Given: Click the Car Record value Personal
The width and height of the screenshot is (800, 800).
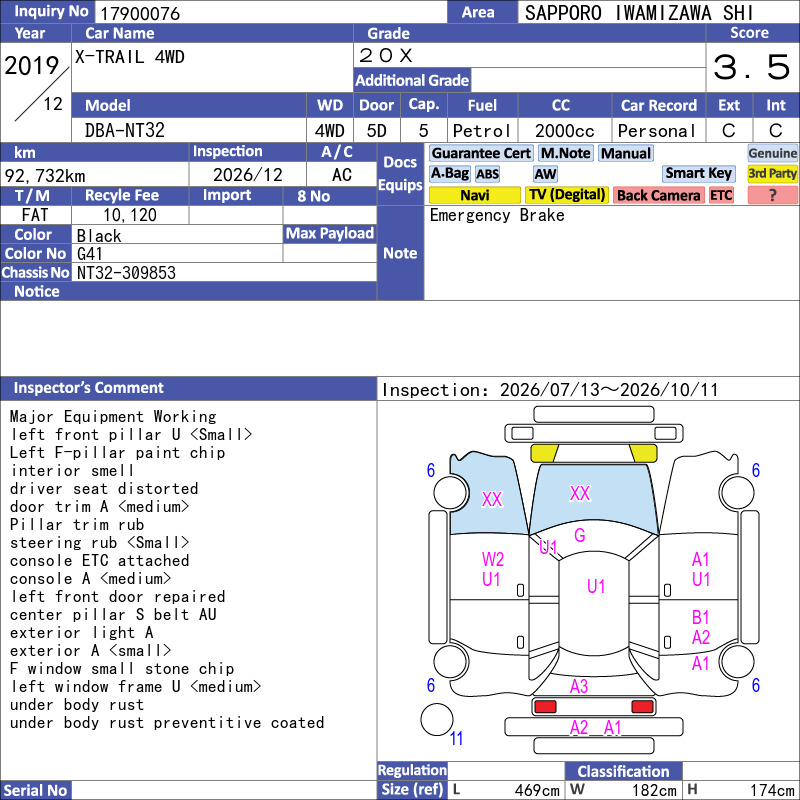Looking at the screenshot, I should click(657, 131).
